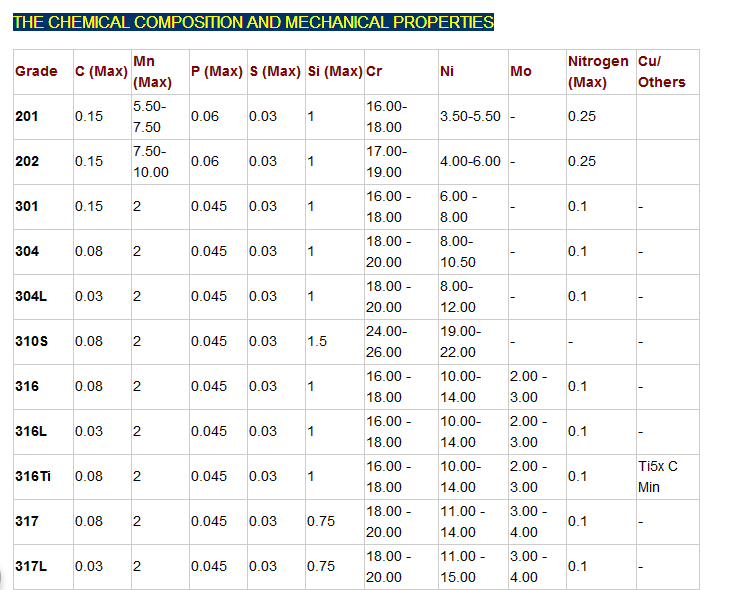Select grade '317L' row label
The image size is (748, 590).
coord(31,566)
